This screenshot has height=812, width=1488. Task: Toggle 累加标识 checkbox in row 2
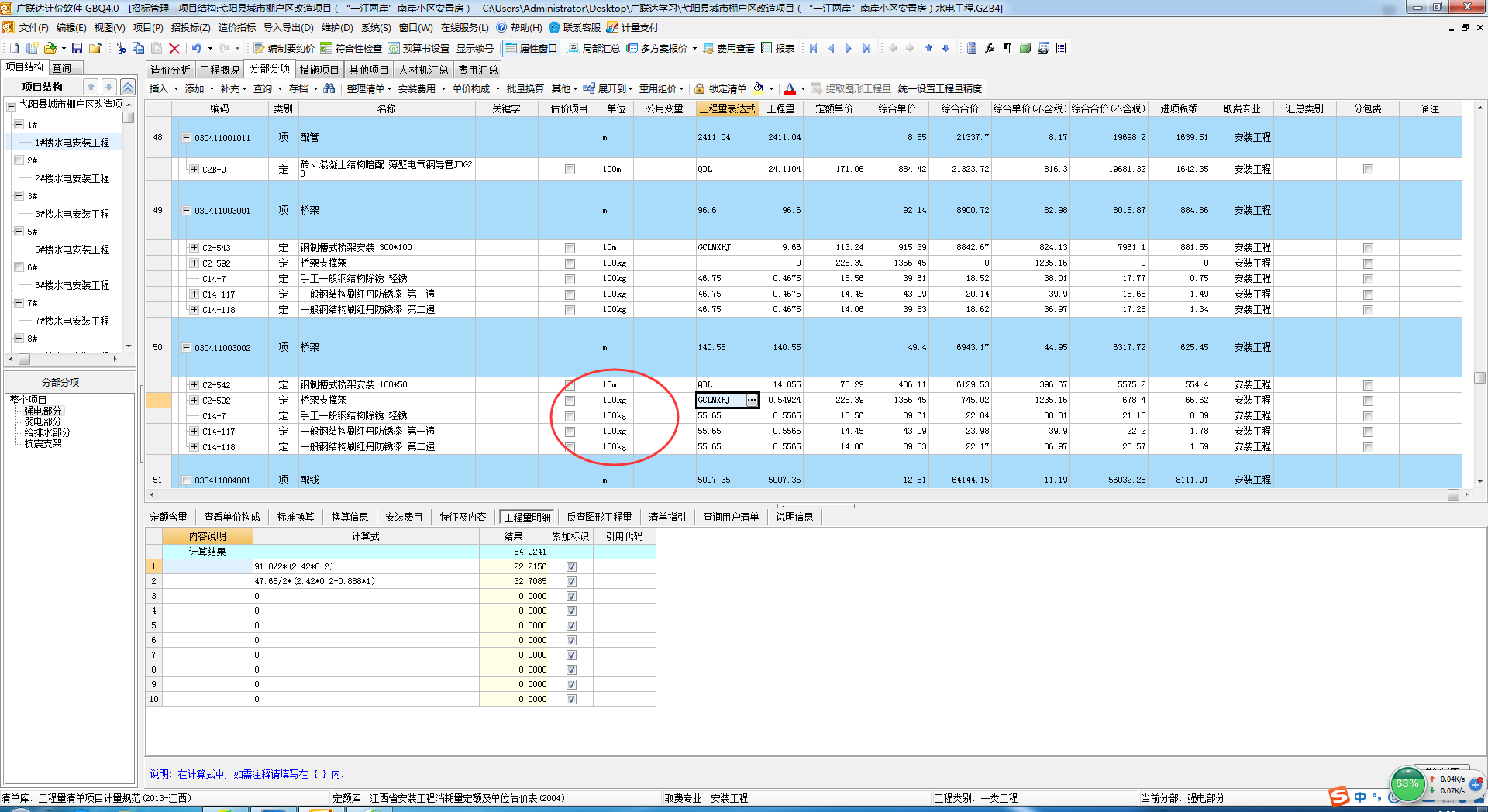(571, 581)
